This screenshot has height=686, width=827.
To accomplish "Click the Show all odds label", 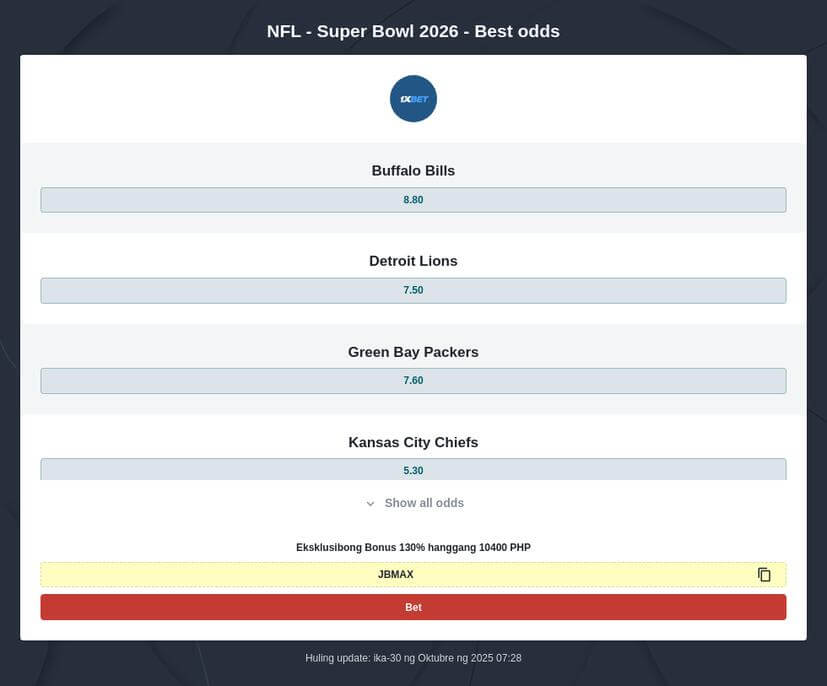I will (422, 503).
